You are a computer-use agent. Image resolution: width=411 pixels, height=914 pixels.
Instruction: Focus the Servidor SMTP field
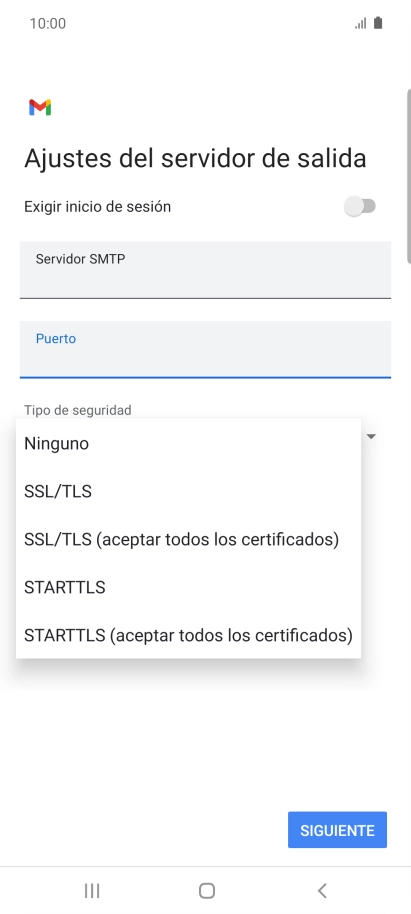pos(205,270)
